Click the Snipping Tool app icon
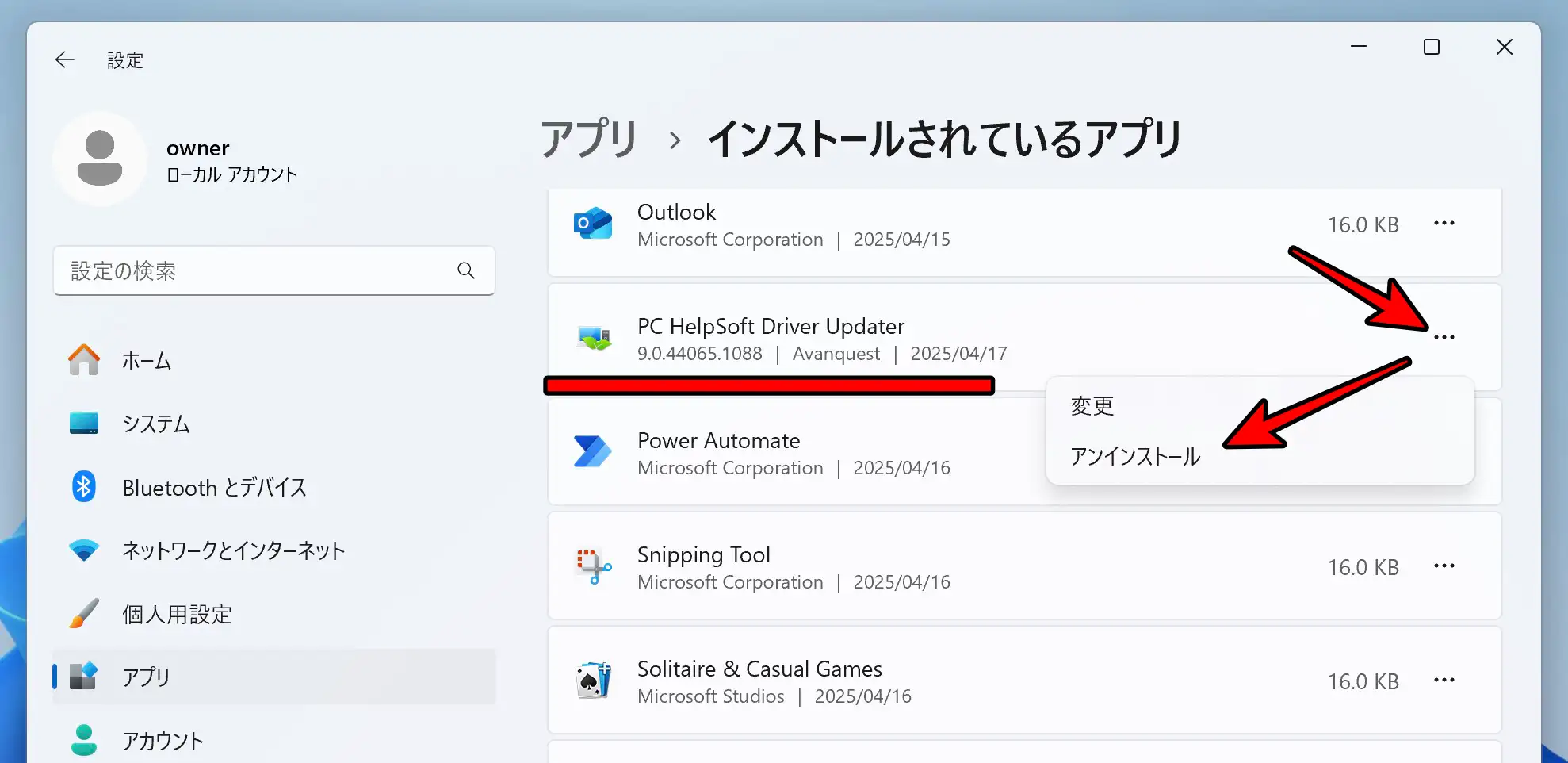Image resolution: width=1568 pixels, height=763 pixels. pos(593,566)
